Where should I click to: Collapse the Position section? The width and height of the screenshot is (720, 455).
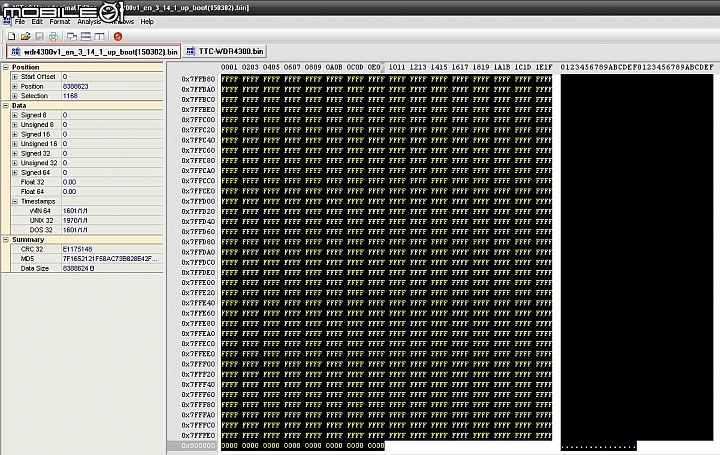(x=6, y=67)
